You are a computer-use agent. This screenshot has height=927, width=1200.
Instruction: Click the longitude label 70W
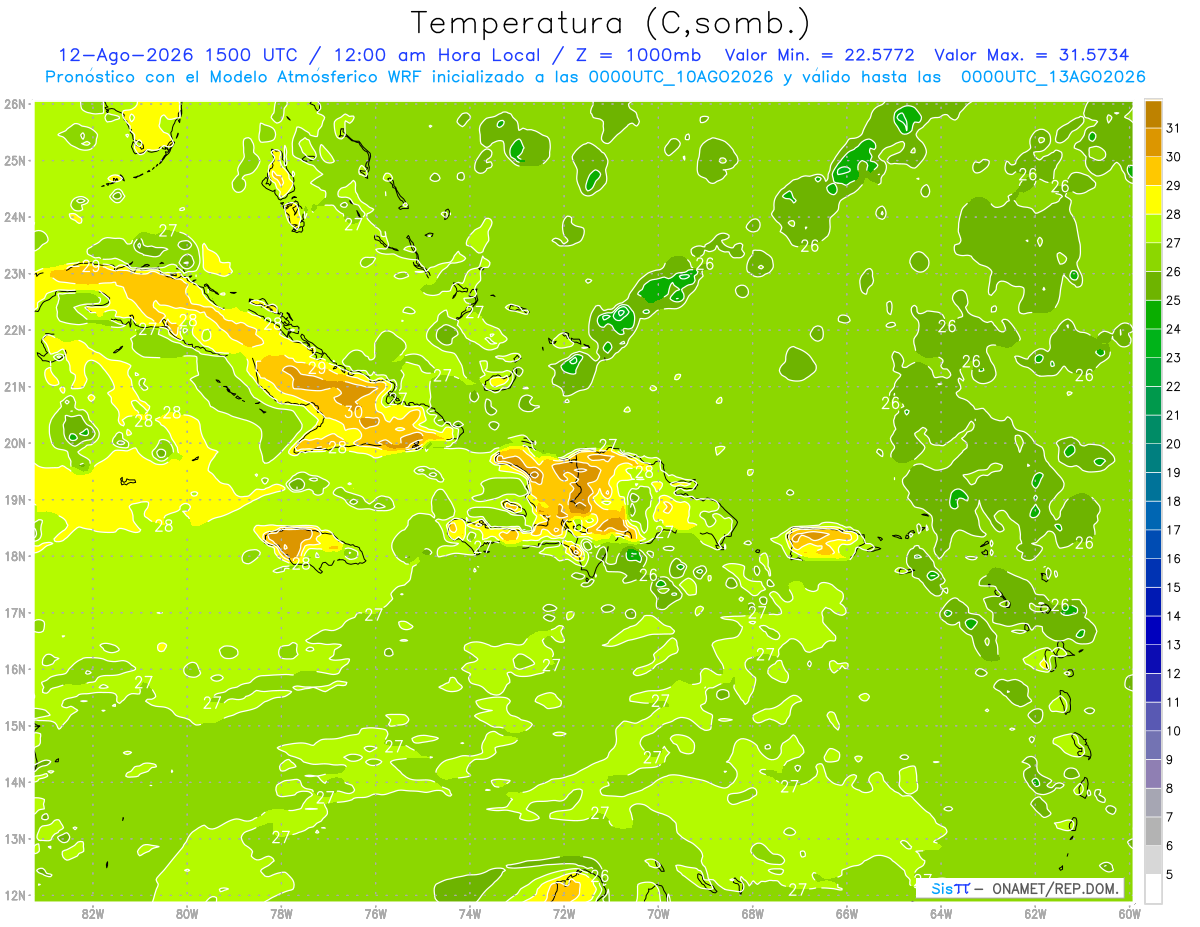(x=658, y=913)
